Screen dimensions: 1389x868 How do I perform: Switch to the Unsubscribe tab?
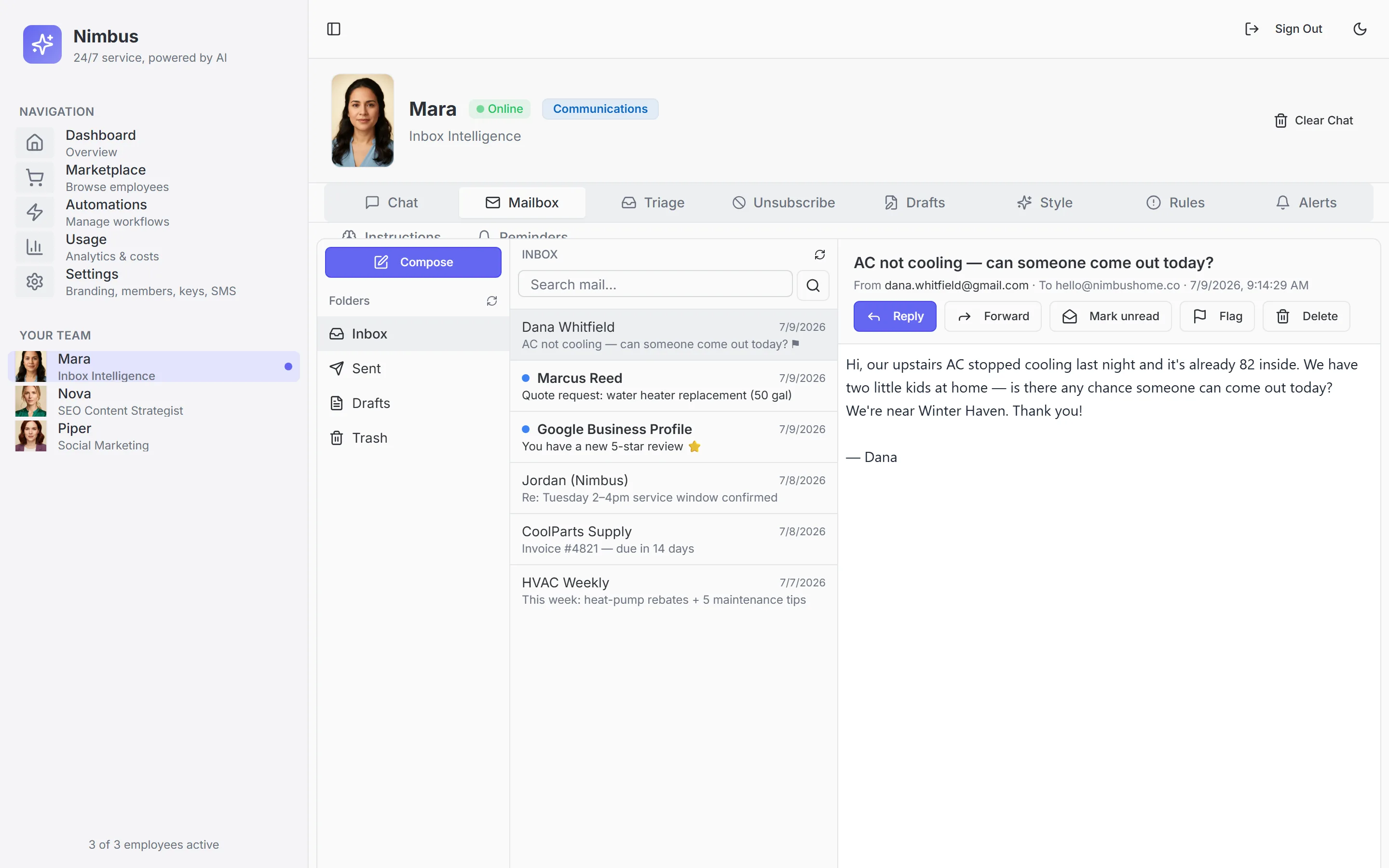pos(783,203)
